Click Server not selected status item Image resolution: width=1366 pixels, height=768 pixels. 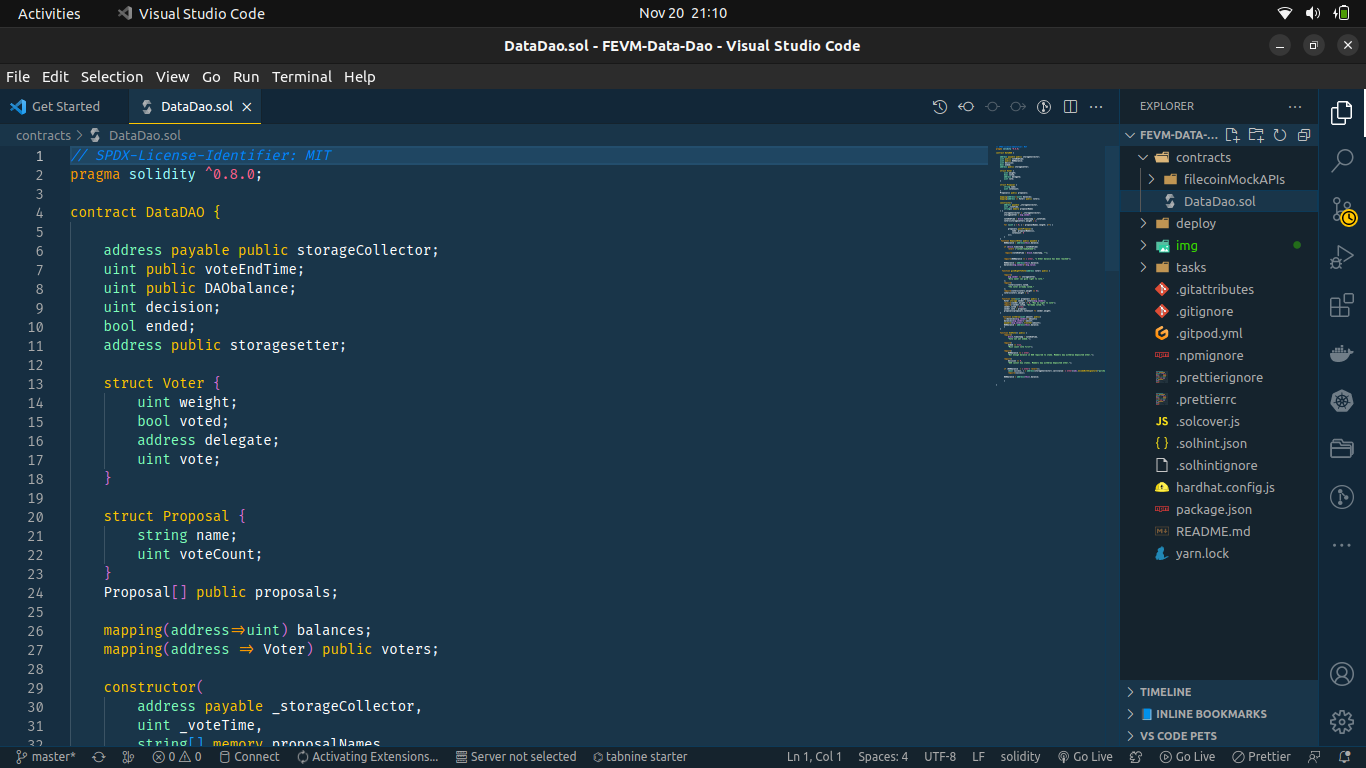point(515,757)
